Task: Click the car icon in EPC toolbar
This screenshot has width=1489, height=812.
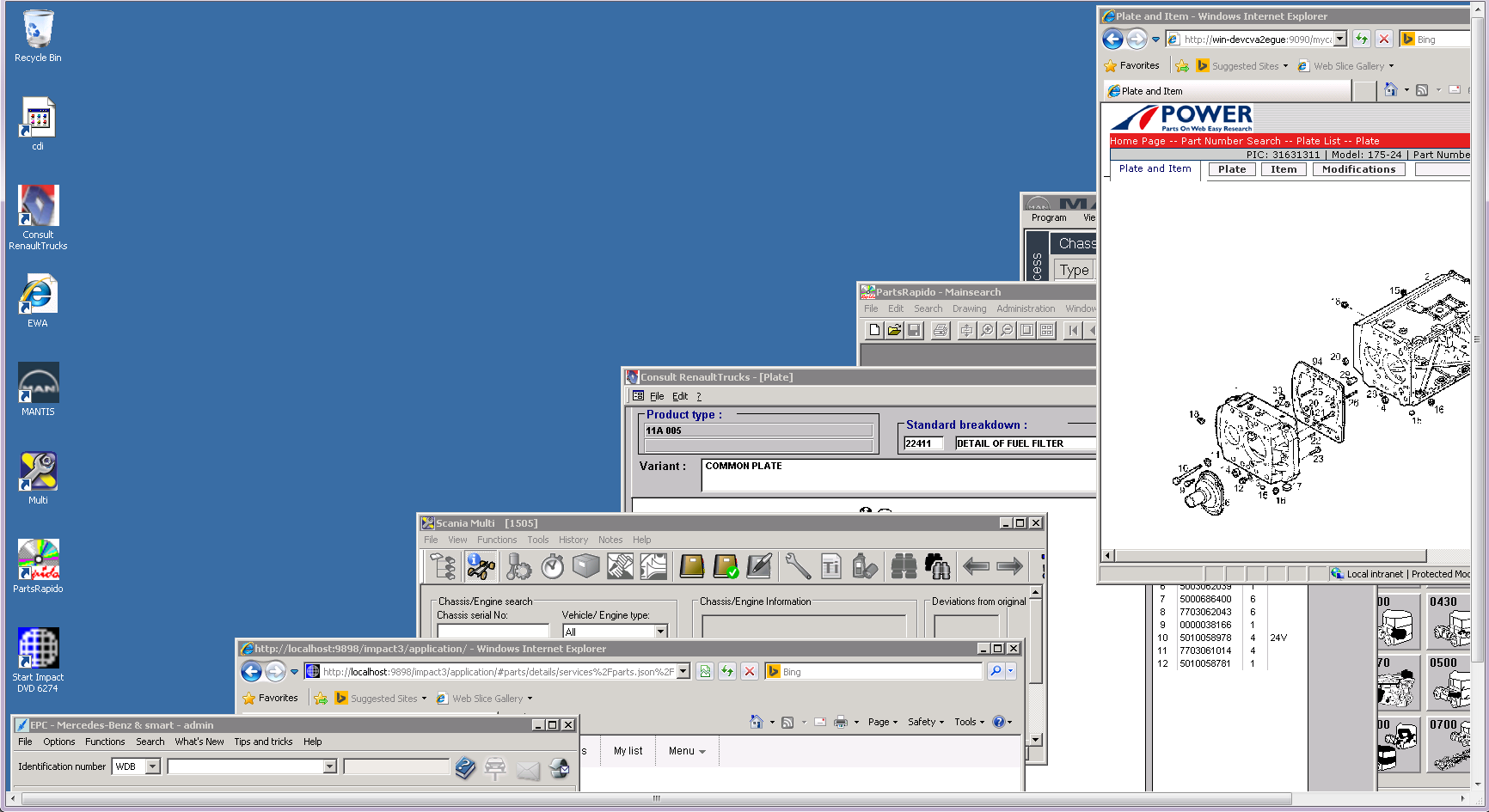Action: pyautogui.click(x=495, y=767)
